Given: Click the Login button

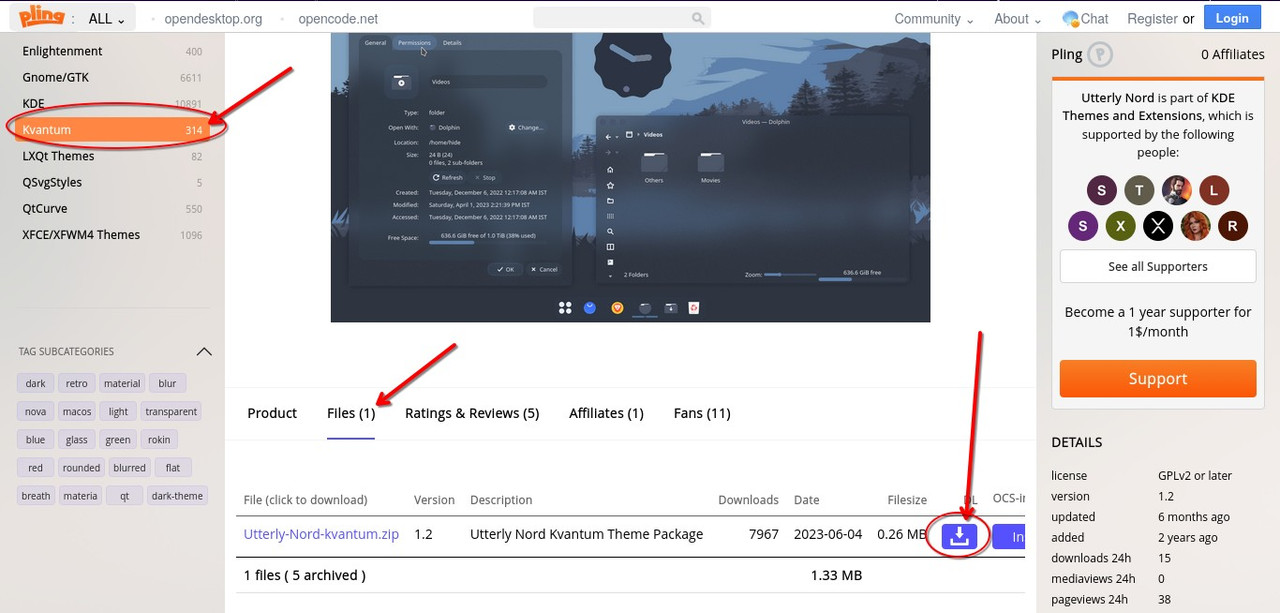Looking at the screenshot, I should coord(1232,18).
